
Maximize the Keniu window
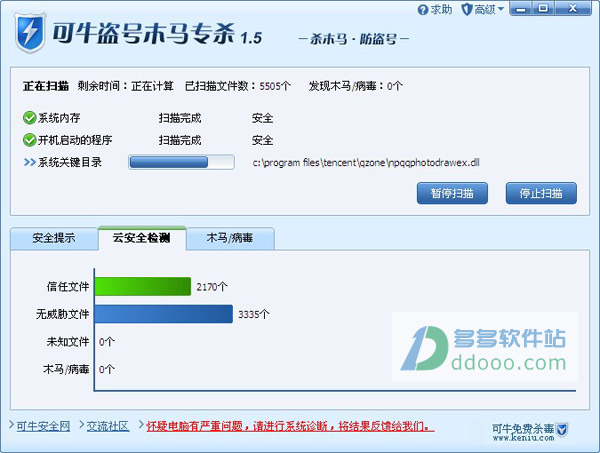tap(543, 9)
